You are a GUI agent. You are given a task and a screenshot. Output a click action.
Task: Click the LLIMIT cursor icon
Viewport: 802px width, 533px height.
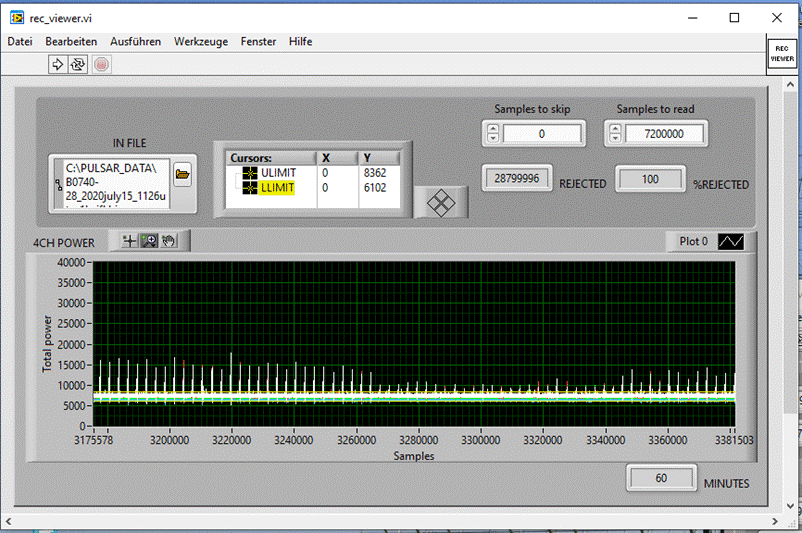[x=250, y=188]
